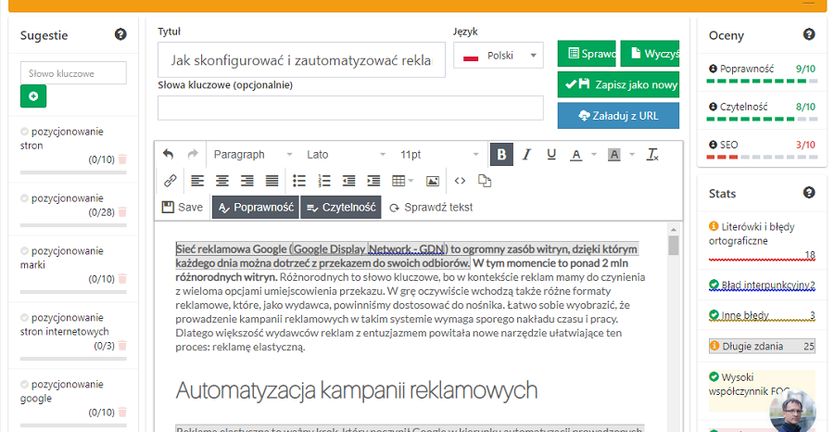Insert a link with the chain icon

point(170,181)
